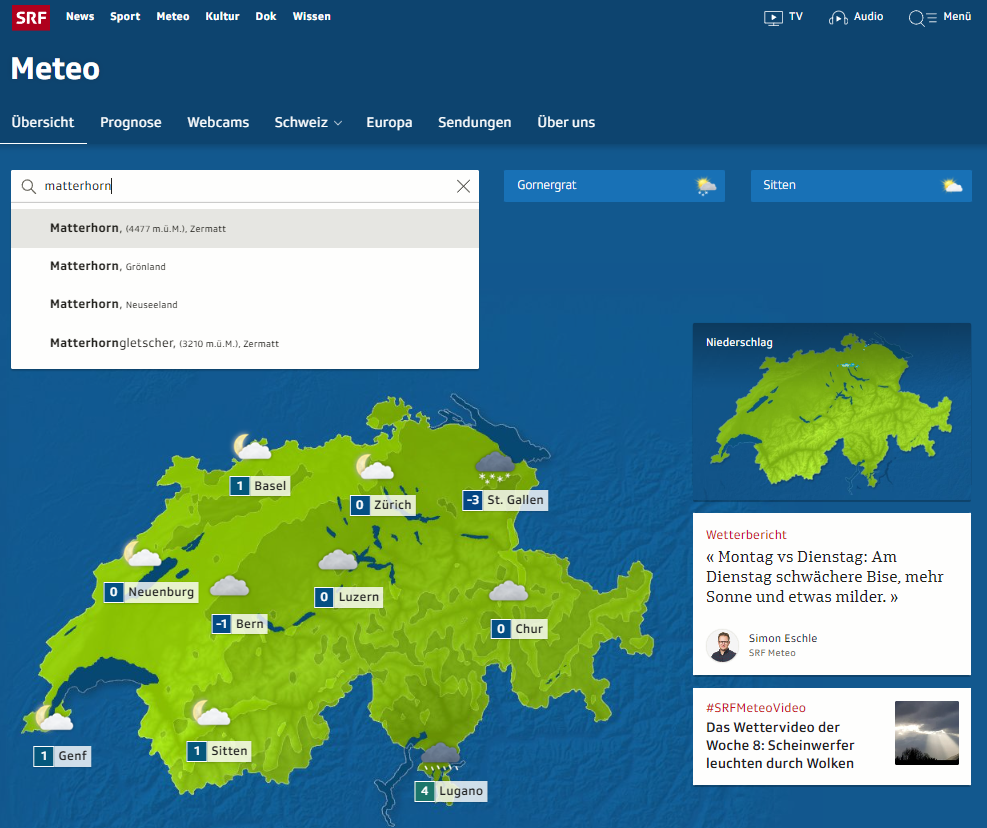Click the Luzern cloud weather icon
Screen dimensions: 987x828
pos(338,560)
